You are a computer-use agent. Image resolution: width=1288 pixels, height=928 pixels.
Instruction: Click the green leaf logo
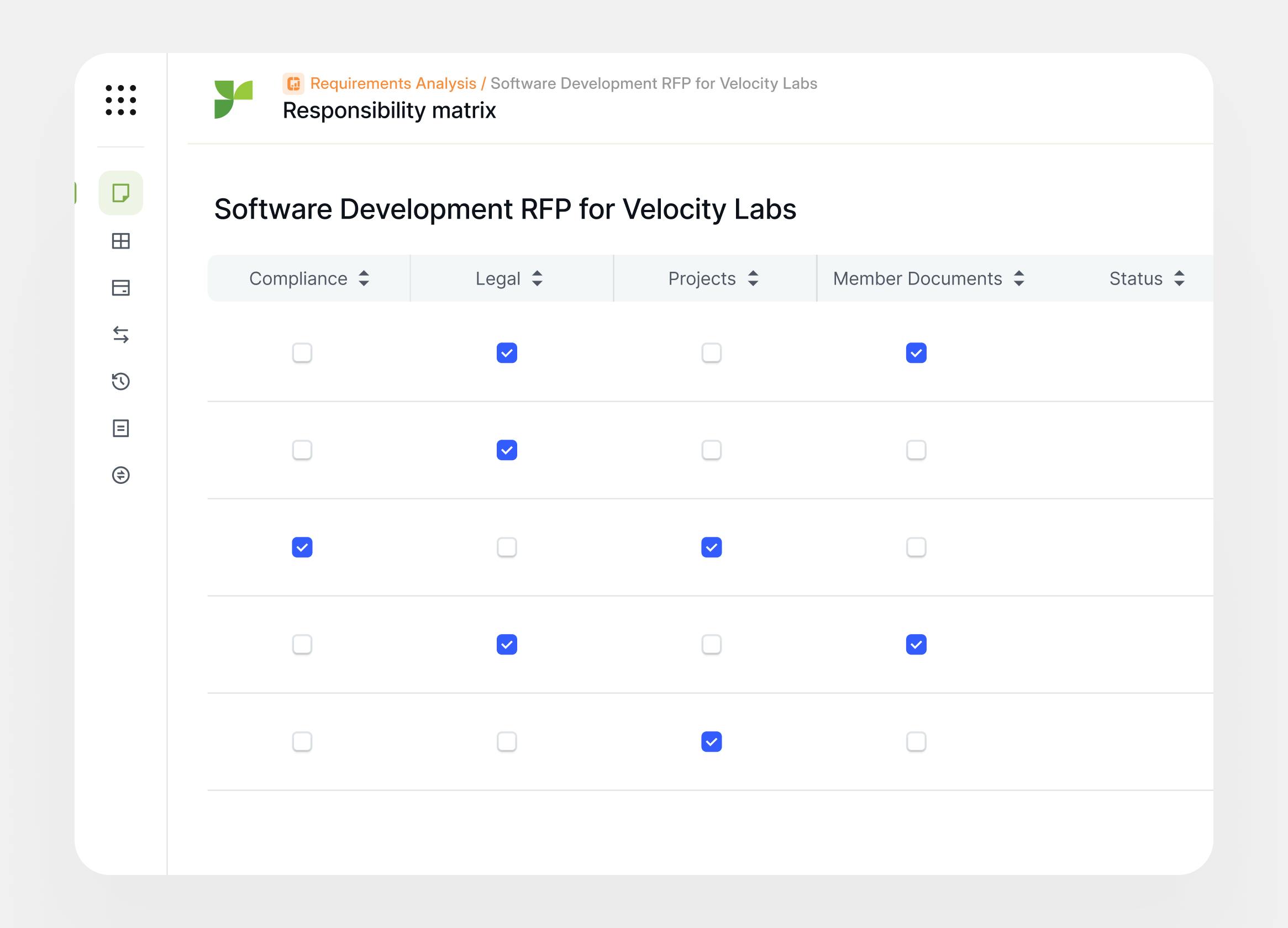coord(233,99)
